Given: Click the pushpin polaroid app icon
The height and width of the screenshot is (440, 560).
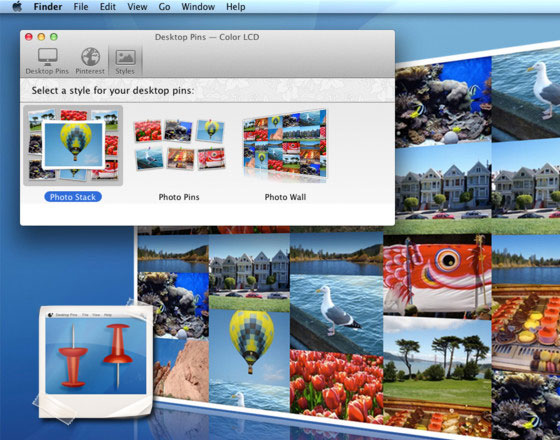Looking at the screenshot, I should (96, 361).
